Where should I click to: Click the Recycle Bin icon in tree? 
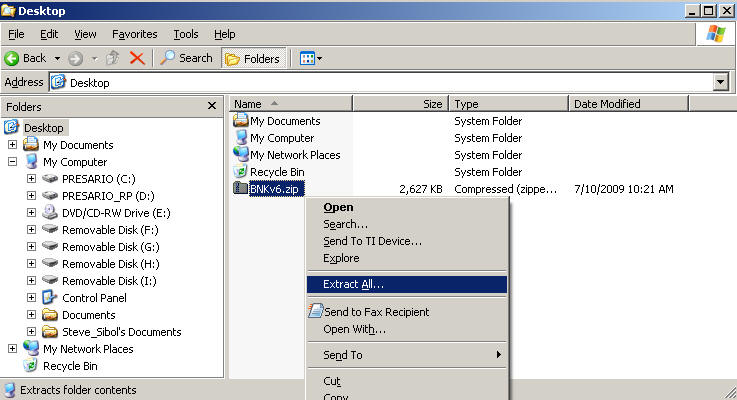(x=31, y=365)
